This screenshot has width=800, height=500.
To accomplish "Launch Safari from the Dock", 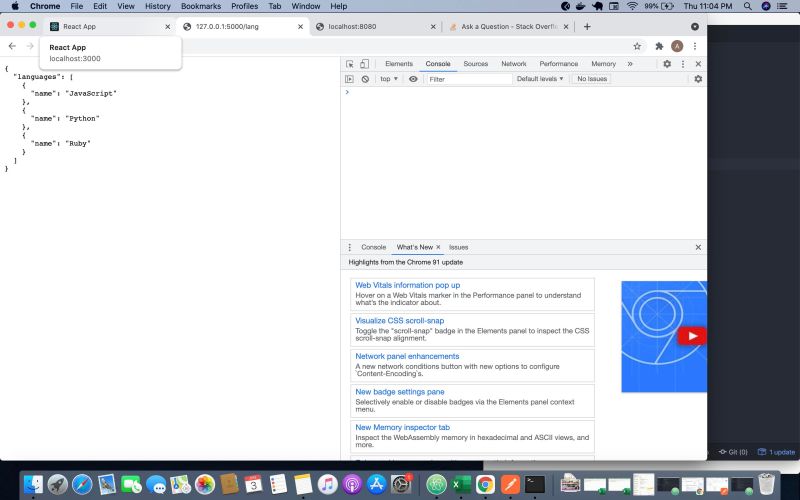I will (82, 484).
